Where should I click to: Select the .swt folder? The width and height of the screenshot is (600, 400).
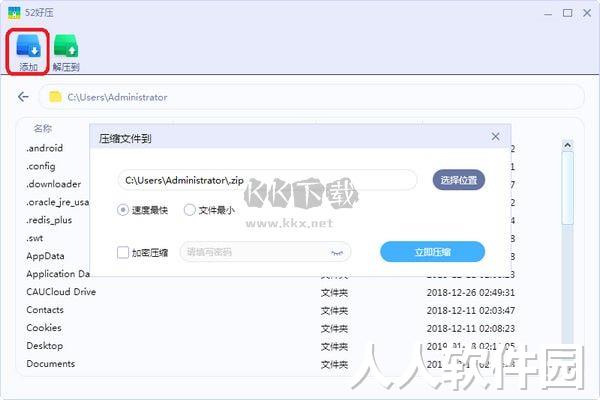34,238
